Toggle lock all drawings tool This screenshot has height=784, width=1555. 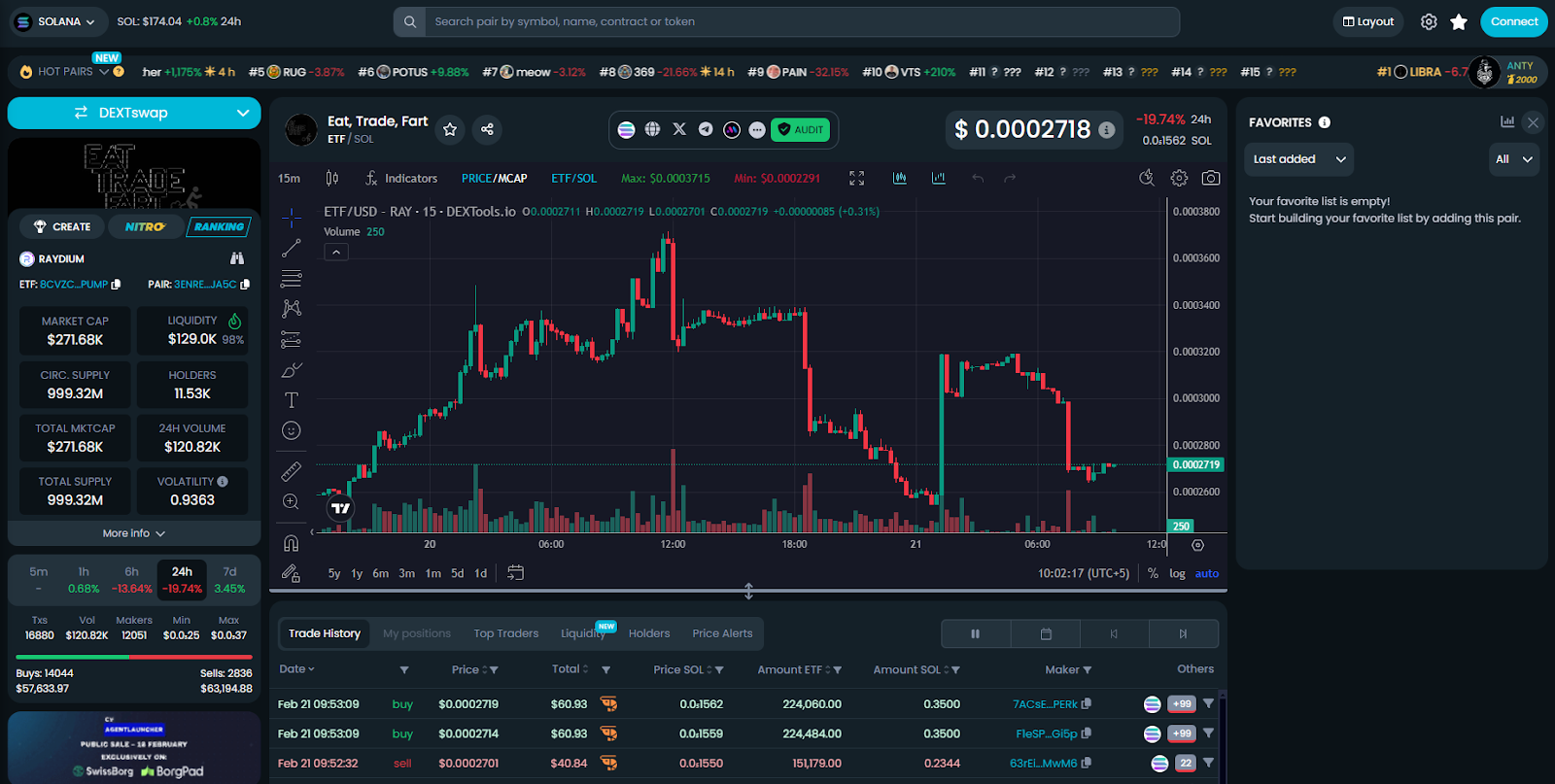pyautogui.click(x=292, y=573)
